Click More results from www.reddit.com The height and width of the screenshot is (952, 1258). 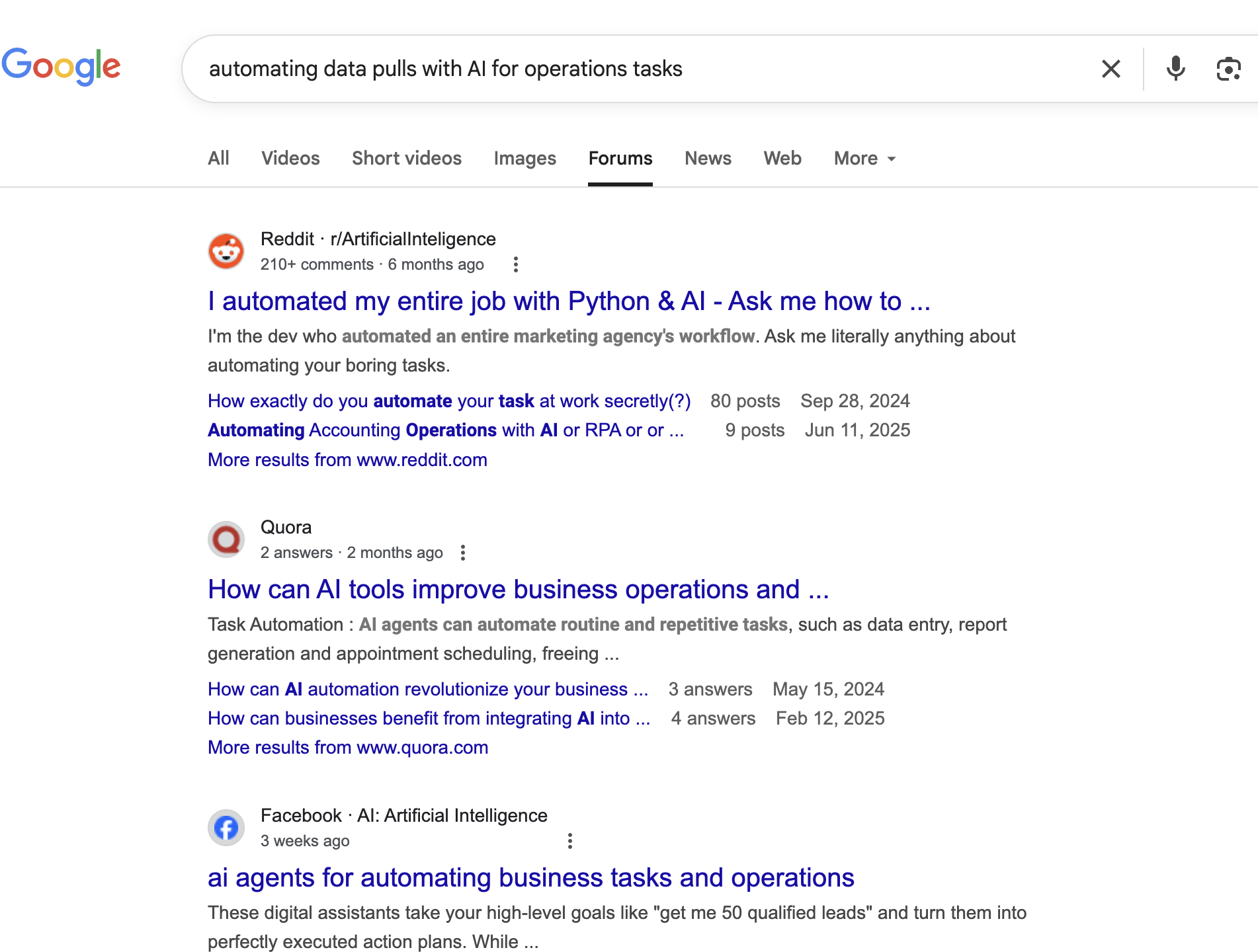[347, 460]
